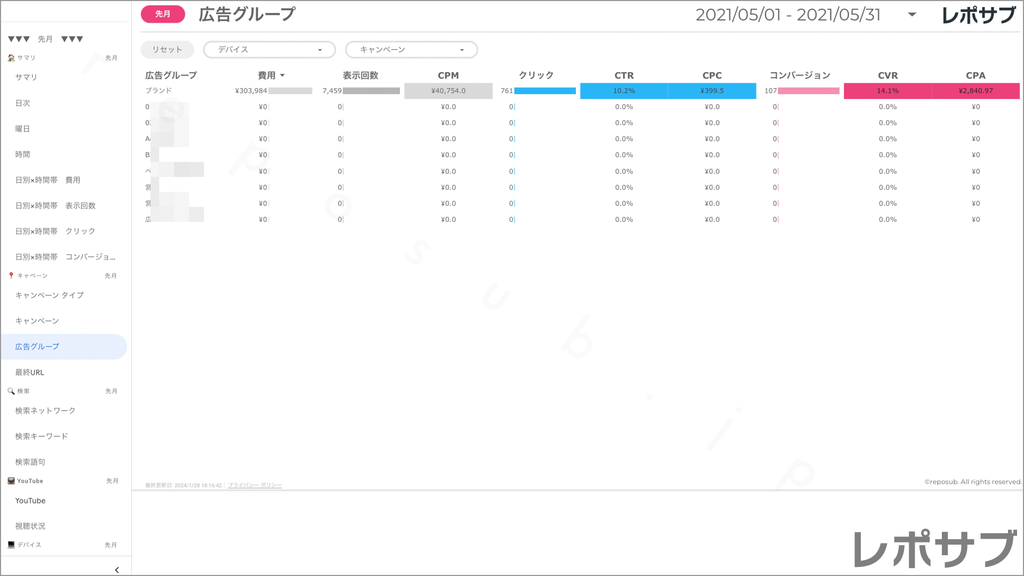Click the blue クリック bar of ブランド row
The width and height of the screenshot is (1024, 576).
(545, 90)
